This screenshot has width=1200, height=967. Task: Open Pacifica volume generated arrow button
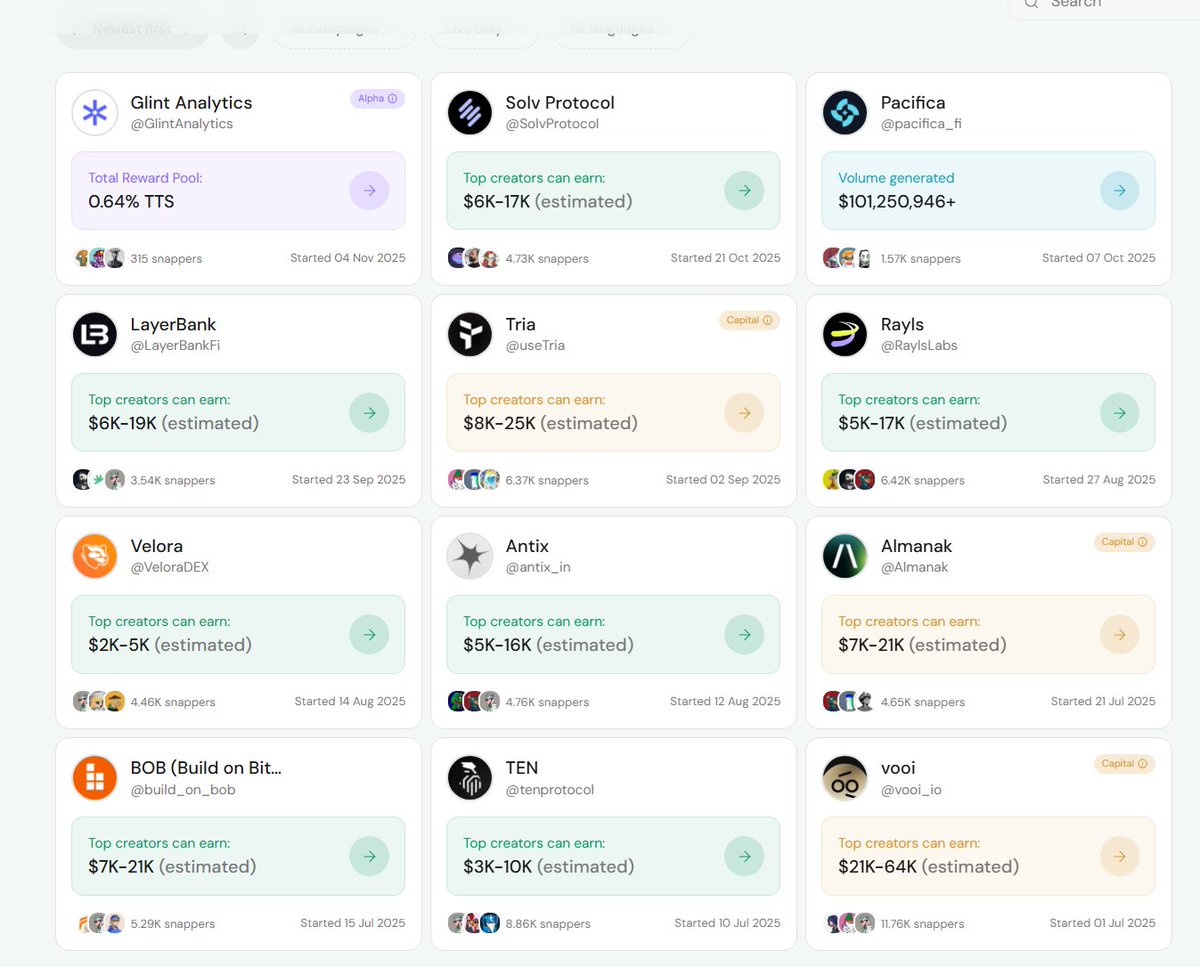1119,190
